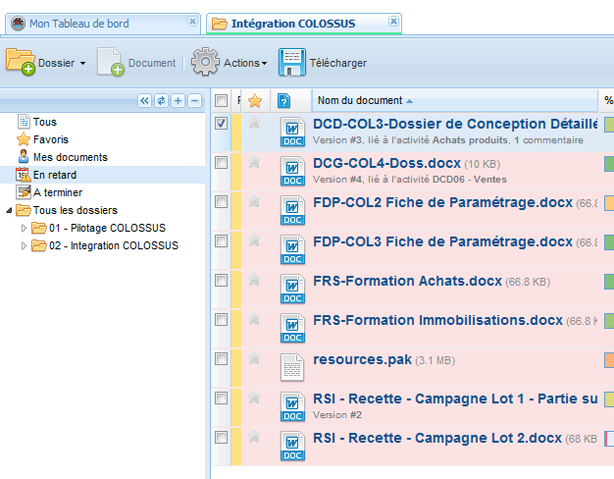Refresh the folder tree
The width and height of the screenshot is (614, 479).
161,101
